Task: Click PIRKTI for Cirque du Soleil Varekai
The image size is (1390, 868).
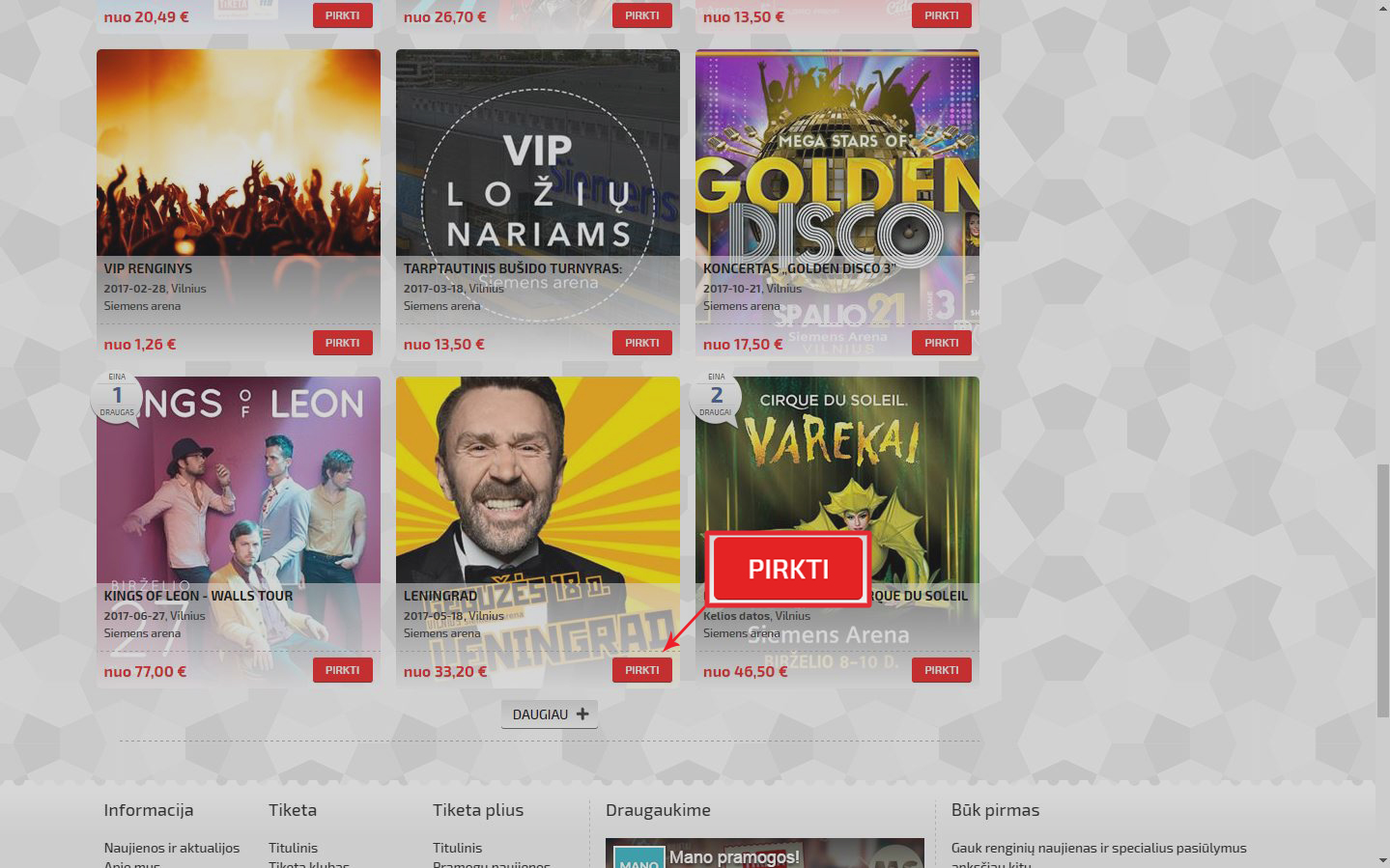Action: tap(942, 670)
